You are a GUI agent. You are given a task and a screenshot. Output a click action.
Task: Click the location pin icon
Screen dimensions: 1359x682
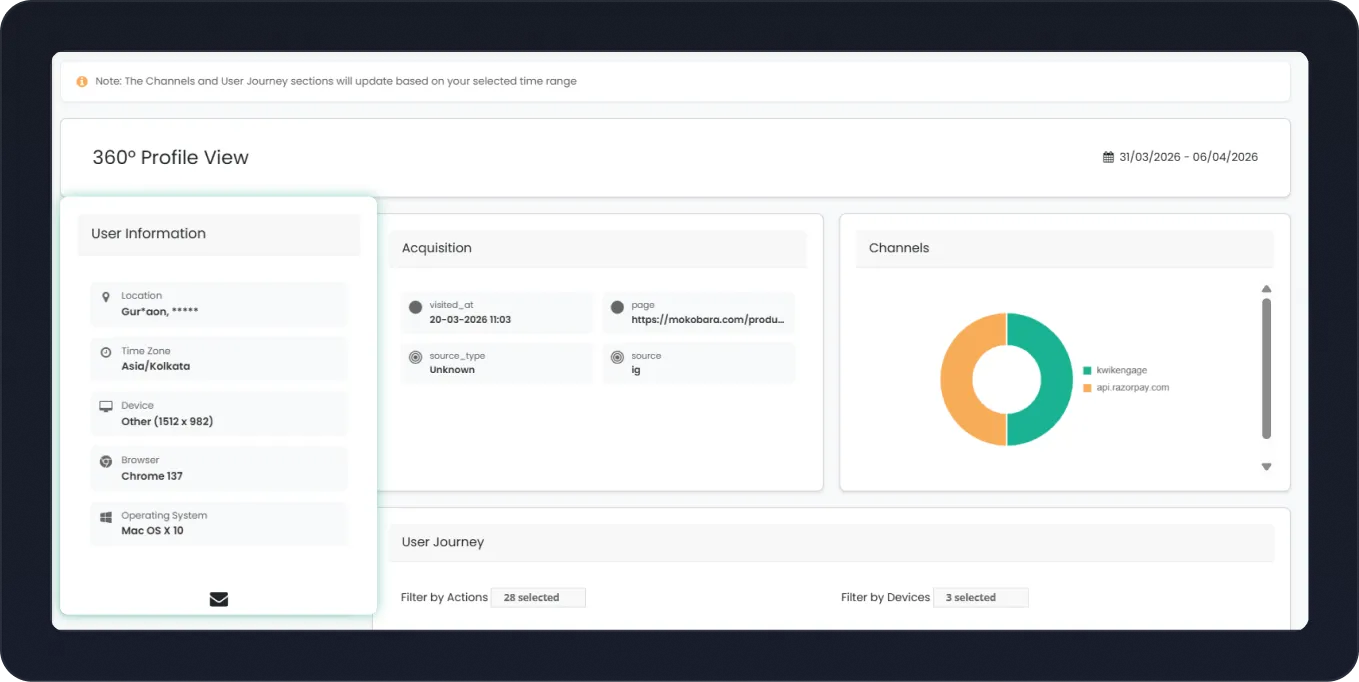tap(106, 297)
